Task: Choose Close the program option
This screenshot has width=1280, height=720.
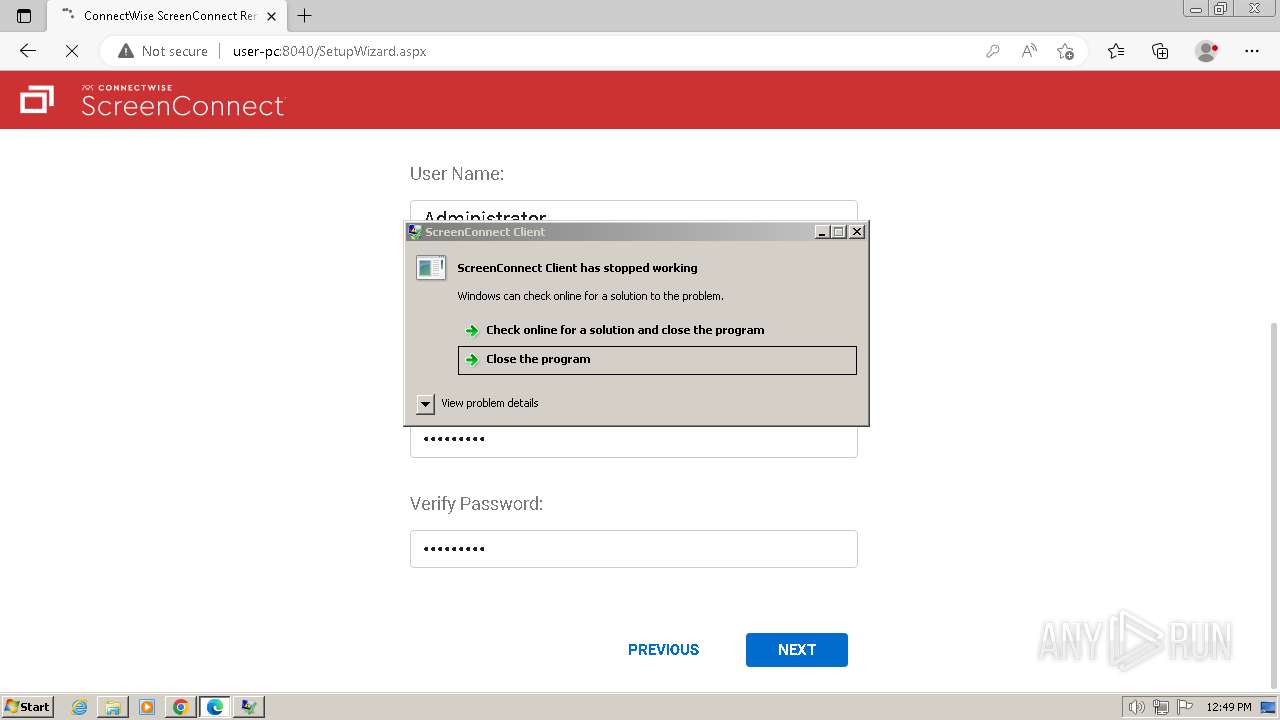Action: pyautogui.click(x=657, y=360)
